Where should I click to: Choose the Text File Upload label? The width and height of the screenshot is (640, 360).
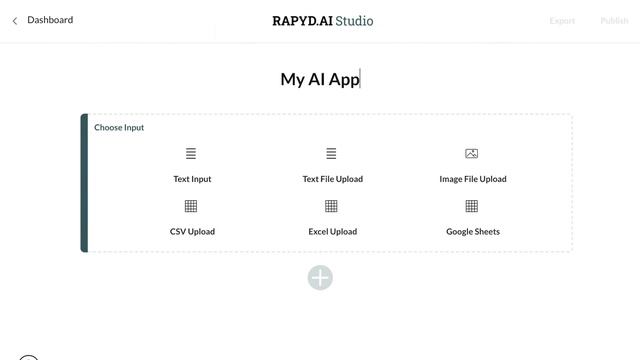(x=333, y=179)
